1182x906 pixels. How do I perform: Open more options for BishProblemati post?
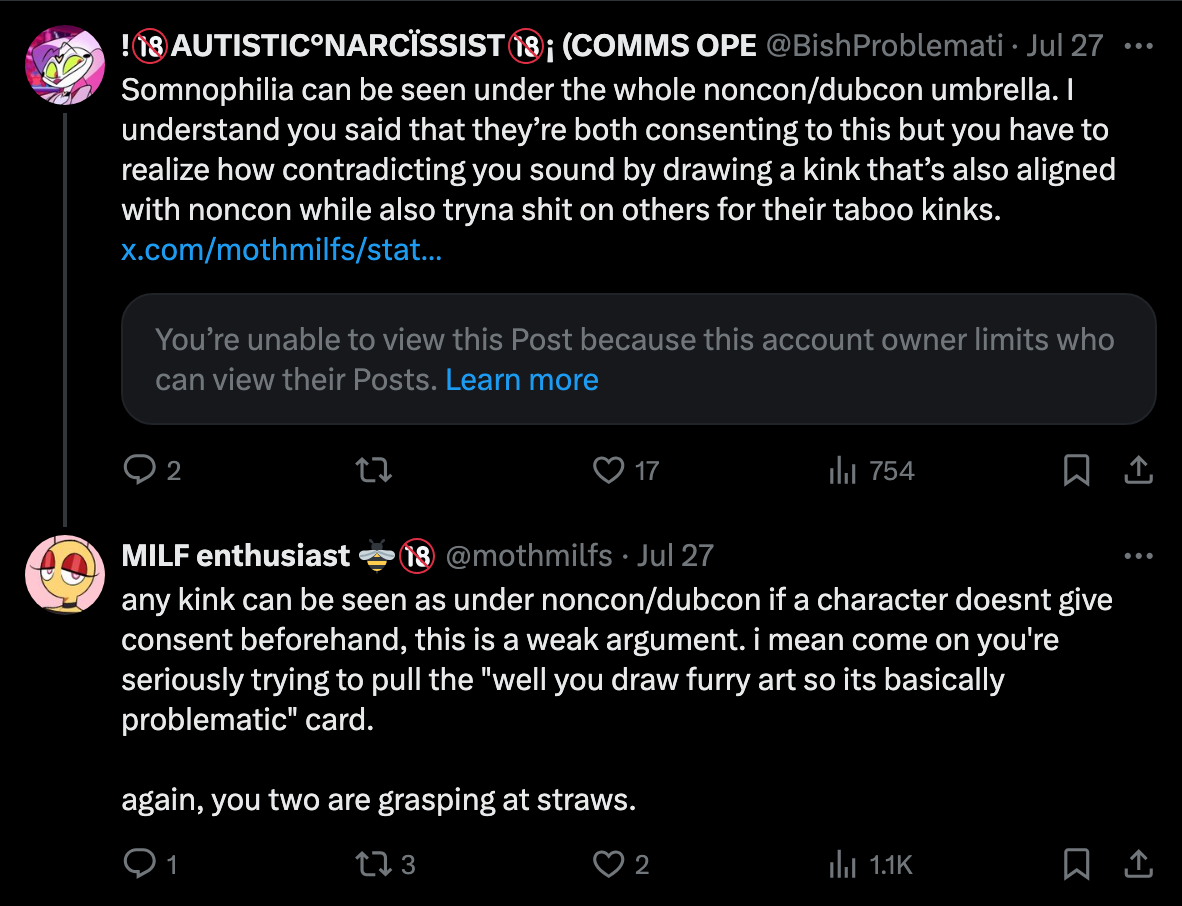pyautogui.click(x=1140, y=46)
